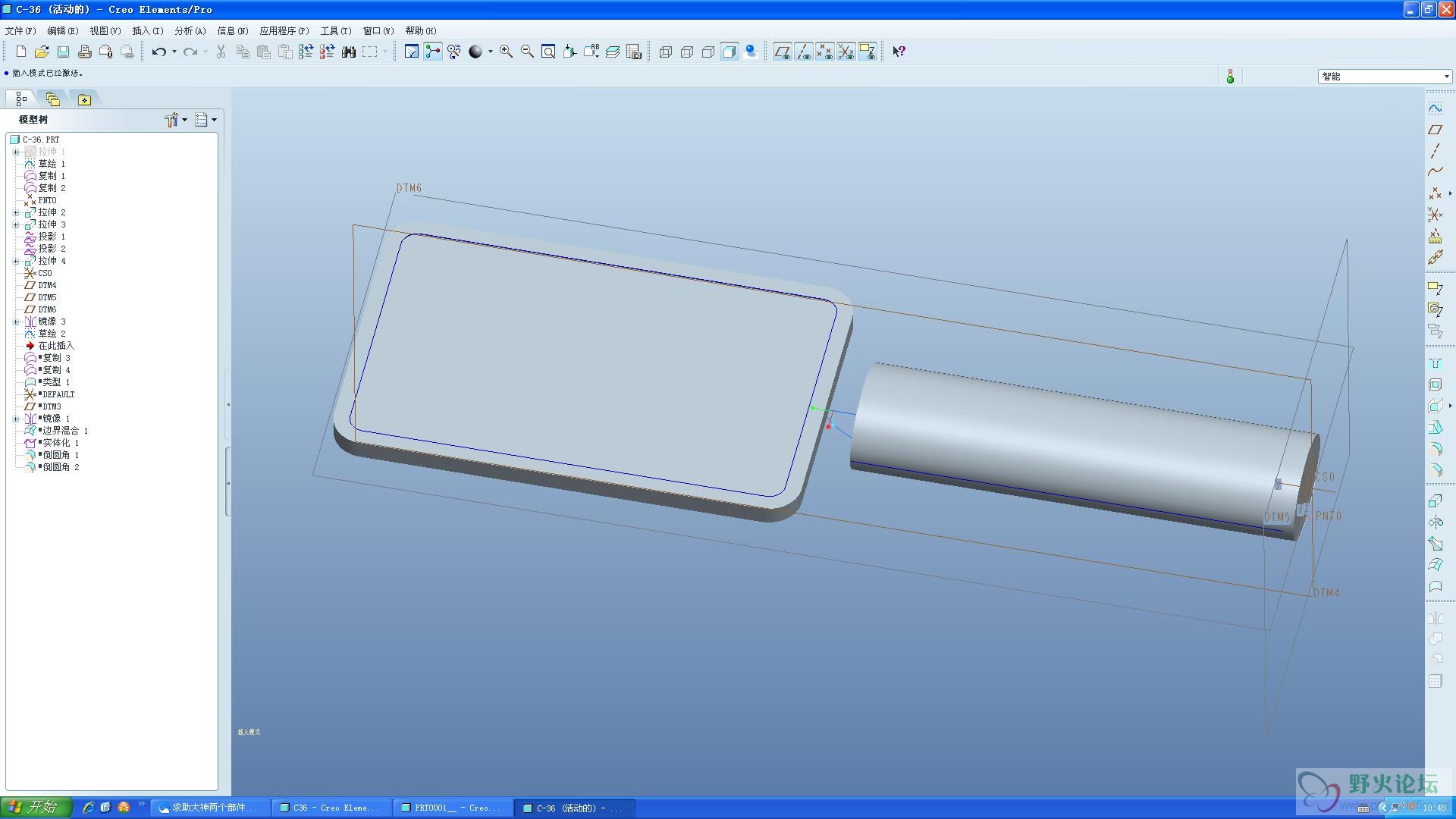Open the 编辑(E) menu
Image resolution: width=1456 pixels, height=819 pixels.
tap(63, 31)
